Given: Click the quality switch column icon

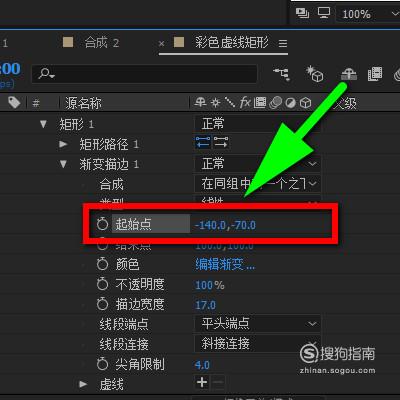Looking at the screenshot, I should [x=230, y=103].
